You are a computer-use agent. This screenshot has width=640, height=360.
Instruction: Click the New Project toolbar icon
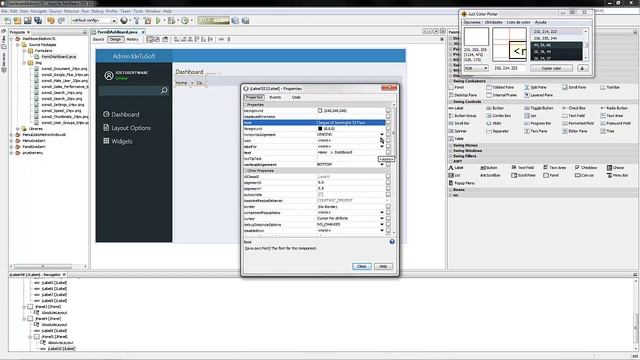click(17, 20)
